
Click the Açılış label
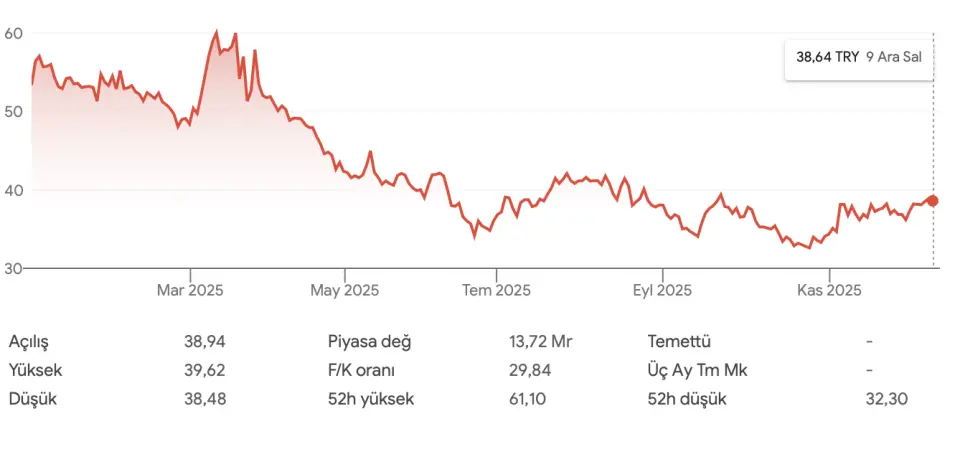coord(29,341)
